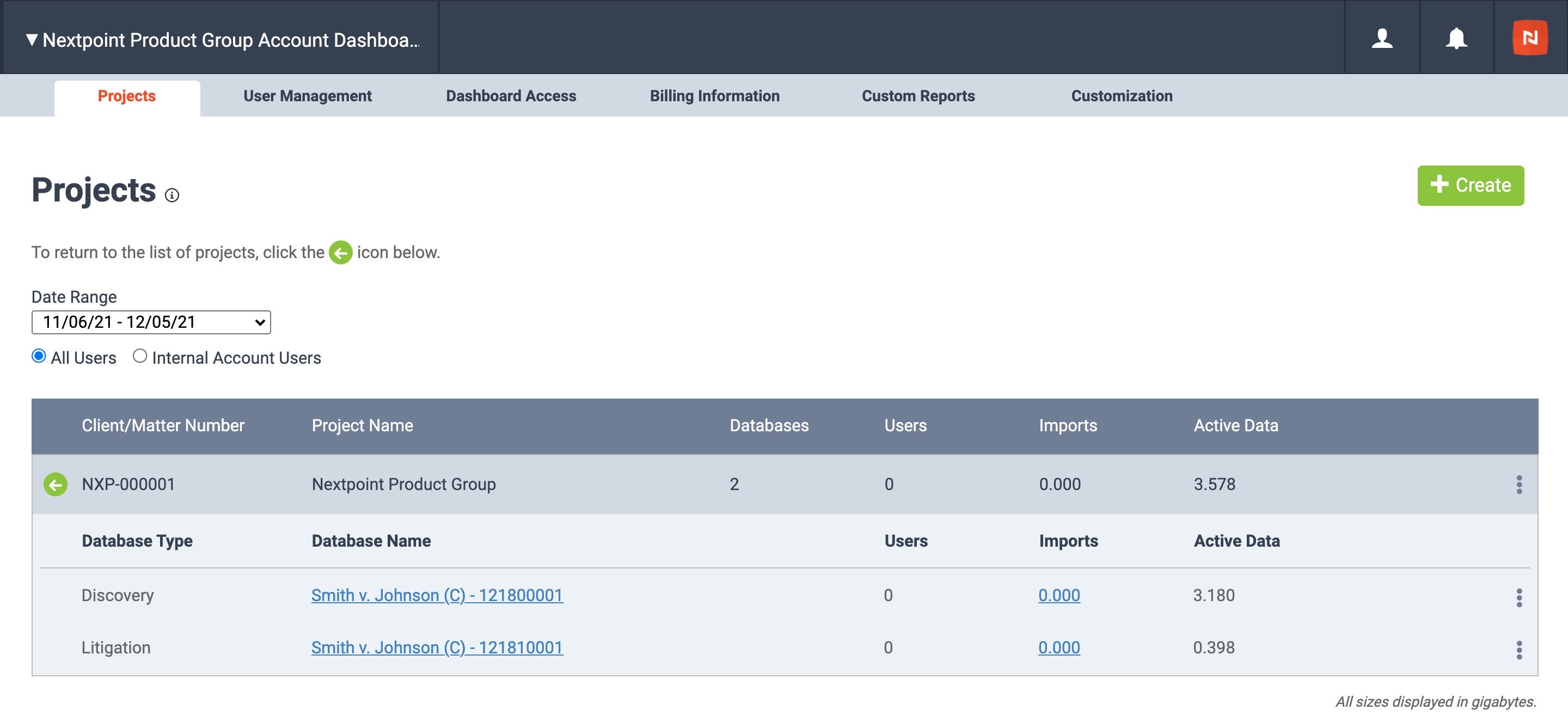Open kebab menu for Nextpoint Product Group row

tap(1518, 485)
